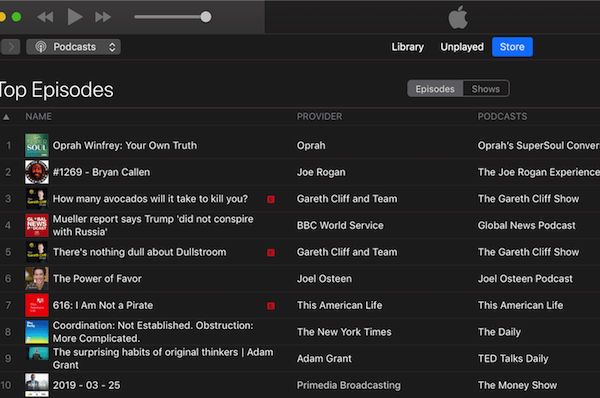Click provider 'Joe Rogan'

(x=321, y=172)
